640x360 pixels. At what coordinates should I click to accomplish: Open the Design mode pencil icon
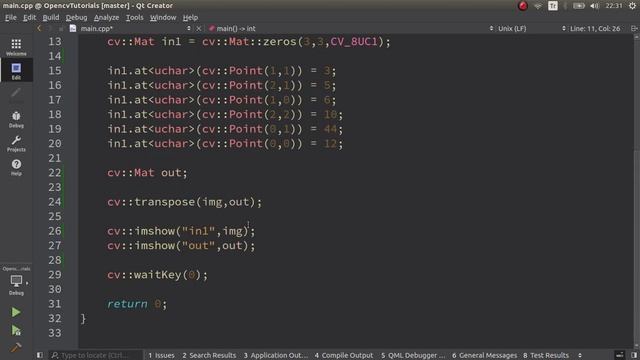tap(16, 94)
